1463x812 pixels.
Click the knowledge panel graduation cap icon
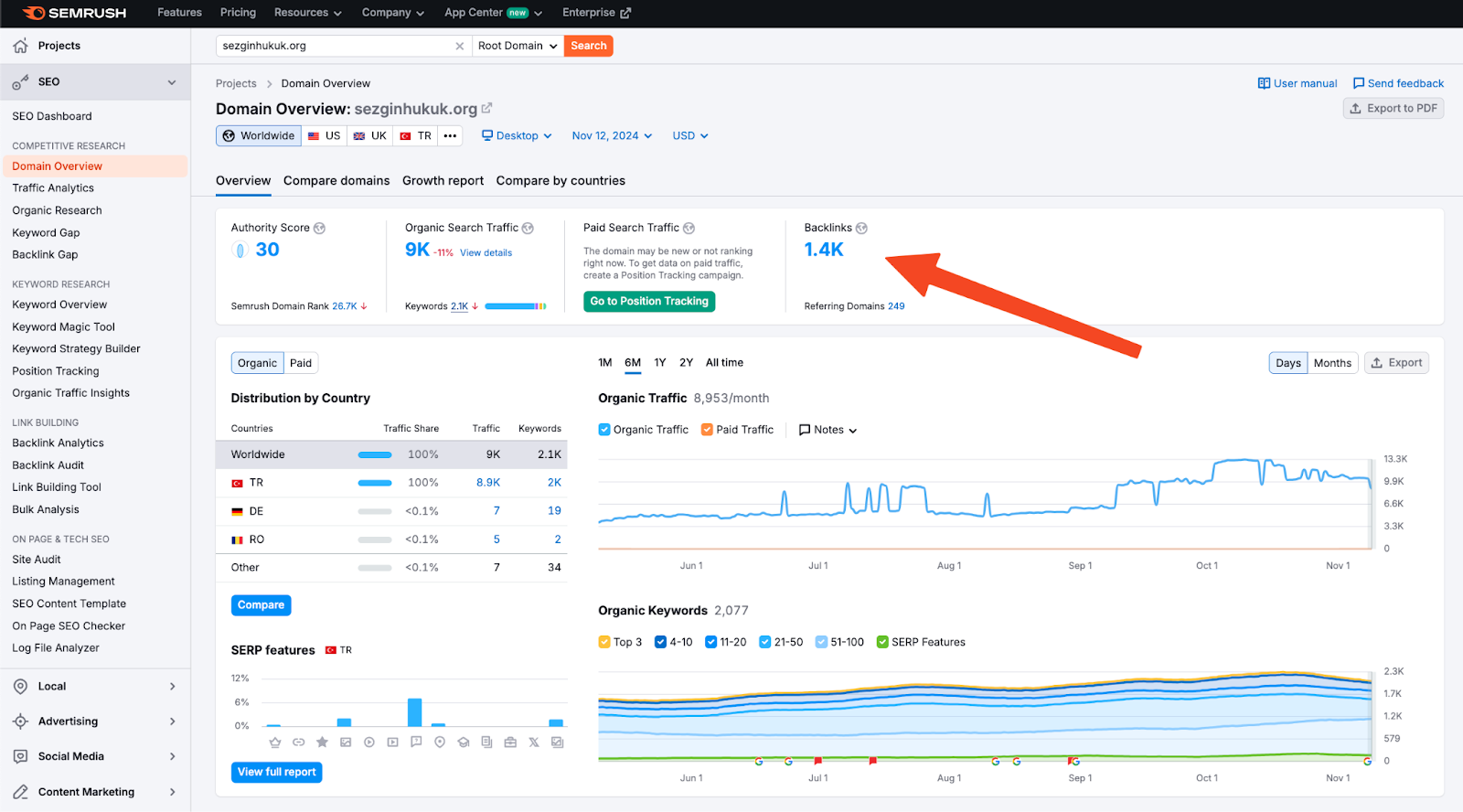[464, 743]
